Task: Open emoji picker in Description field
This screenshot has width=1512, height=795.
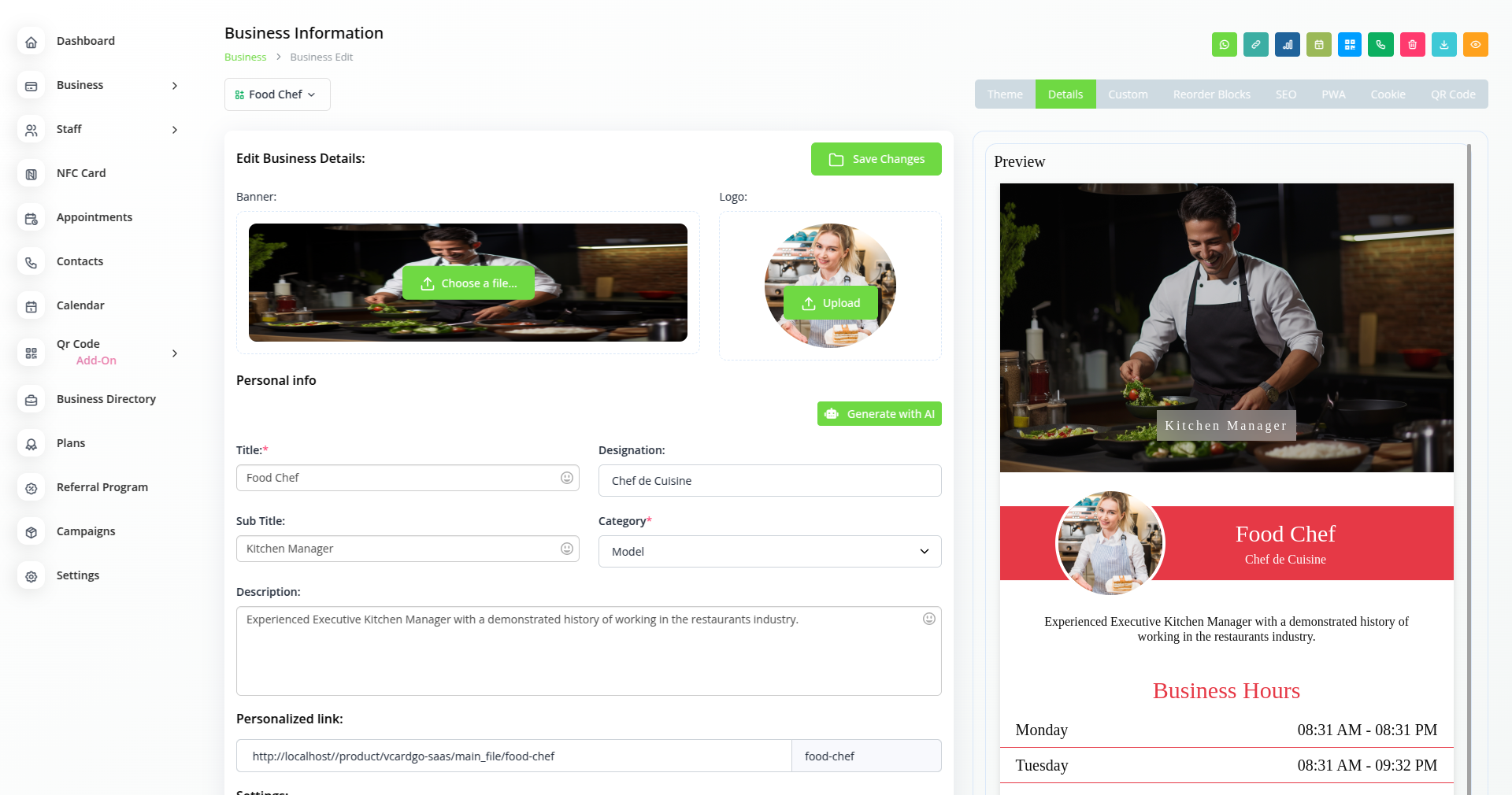Action: coord(928,619)
